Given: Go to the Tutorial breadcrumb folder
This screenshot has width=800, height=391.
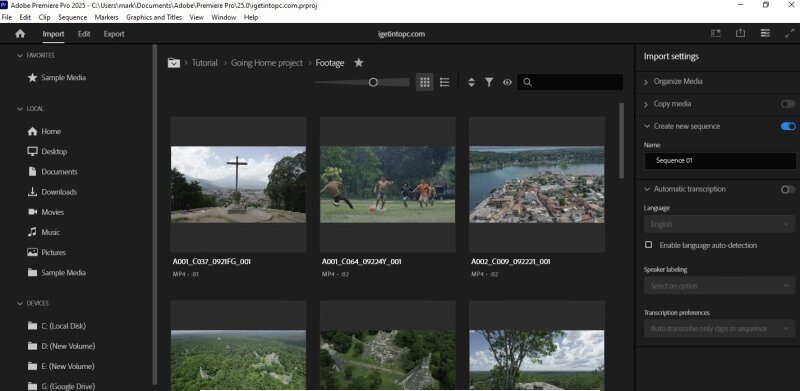Looking at the screenshot, I should (x=205, y=63).
